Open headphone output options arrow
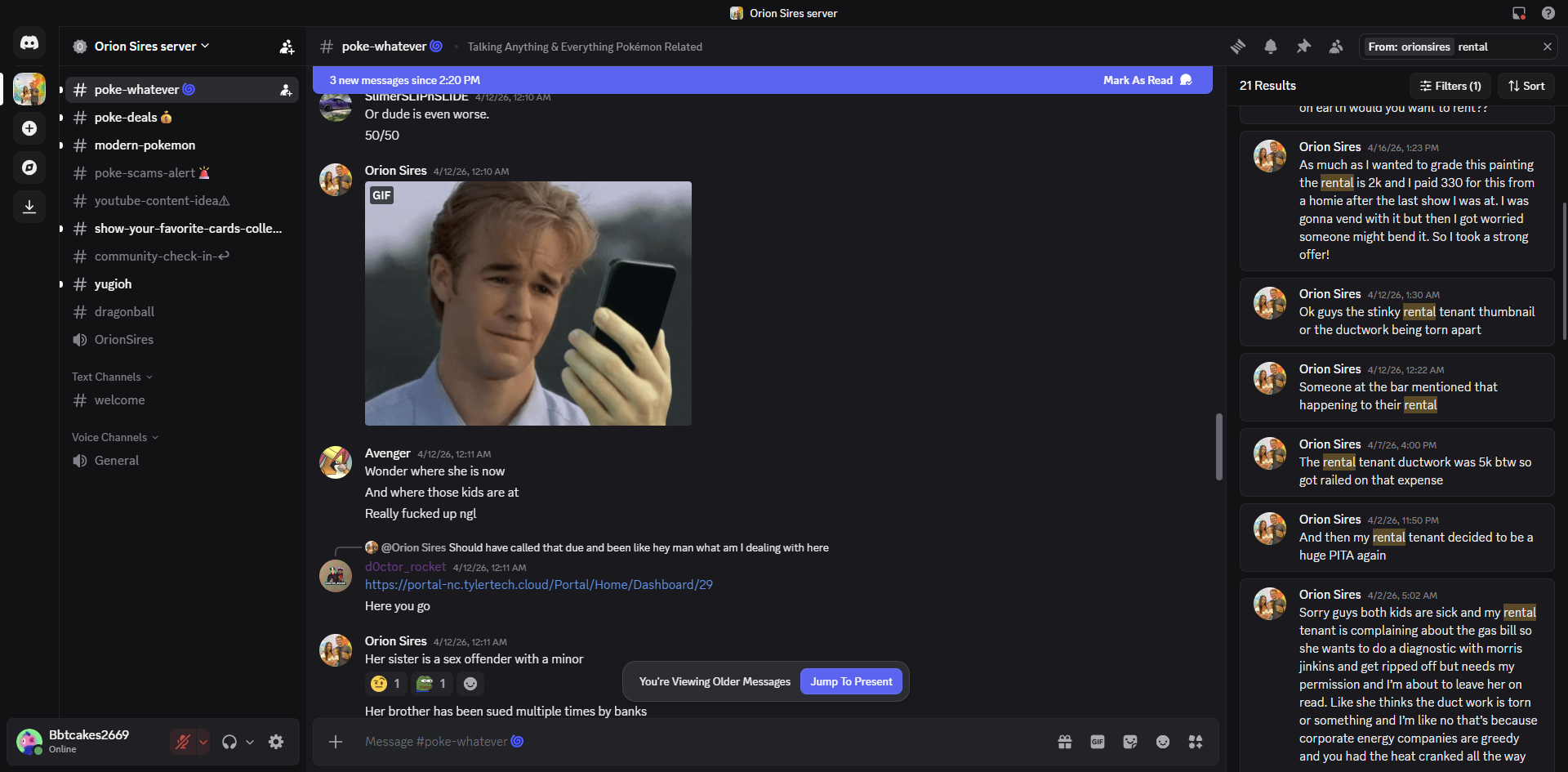This screenshot has height=772, width=1568. click(250, 742)
